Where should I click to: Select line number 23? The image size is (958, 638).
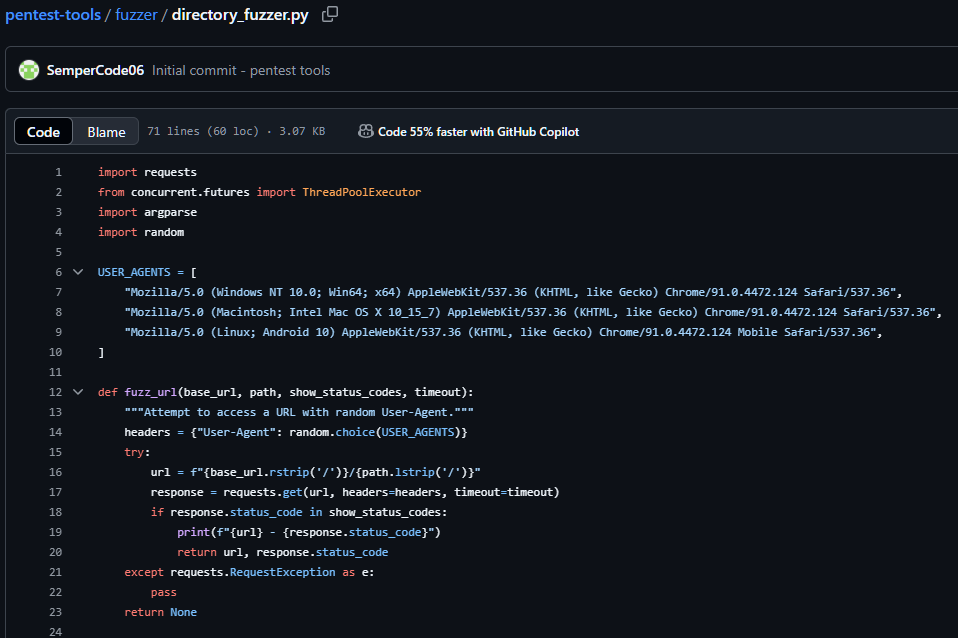(56, 612)
